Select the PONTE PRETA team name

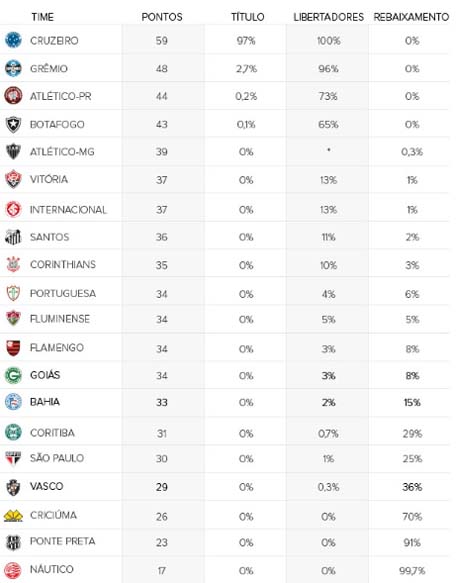(x=62, y=541)
